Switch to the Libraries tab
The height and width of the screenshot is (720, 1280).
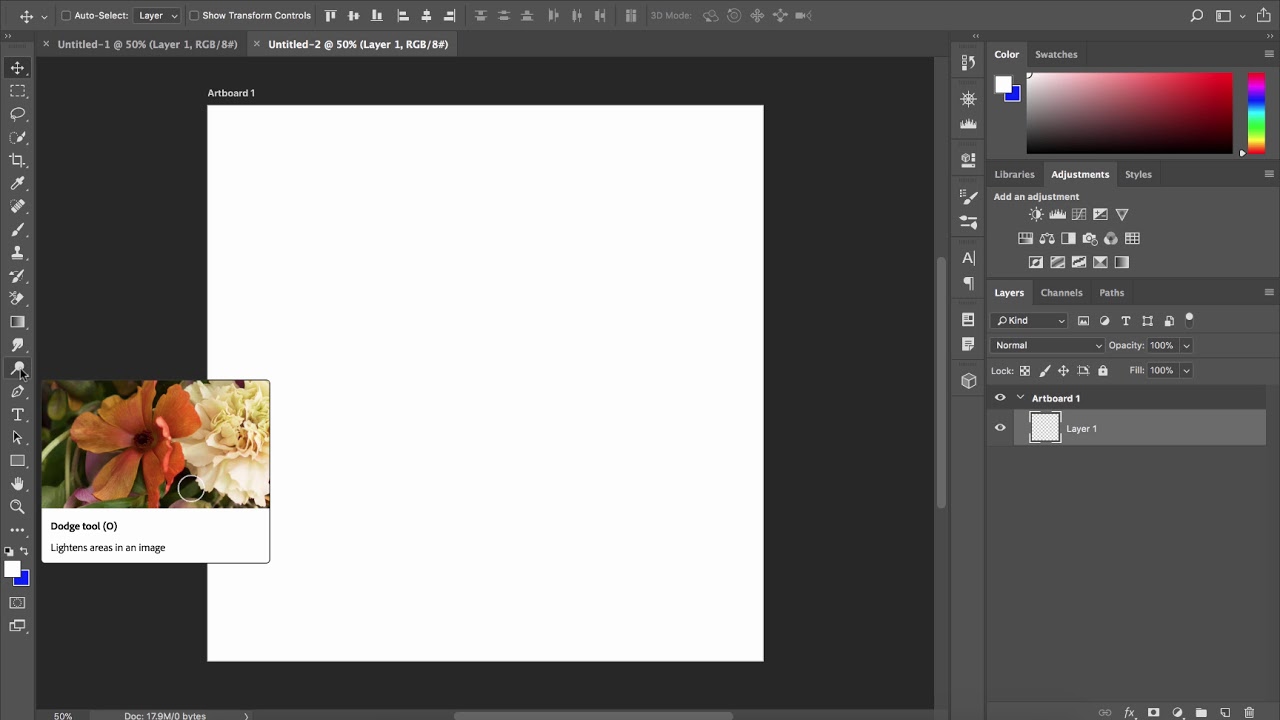pos(1014,174)
